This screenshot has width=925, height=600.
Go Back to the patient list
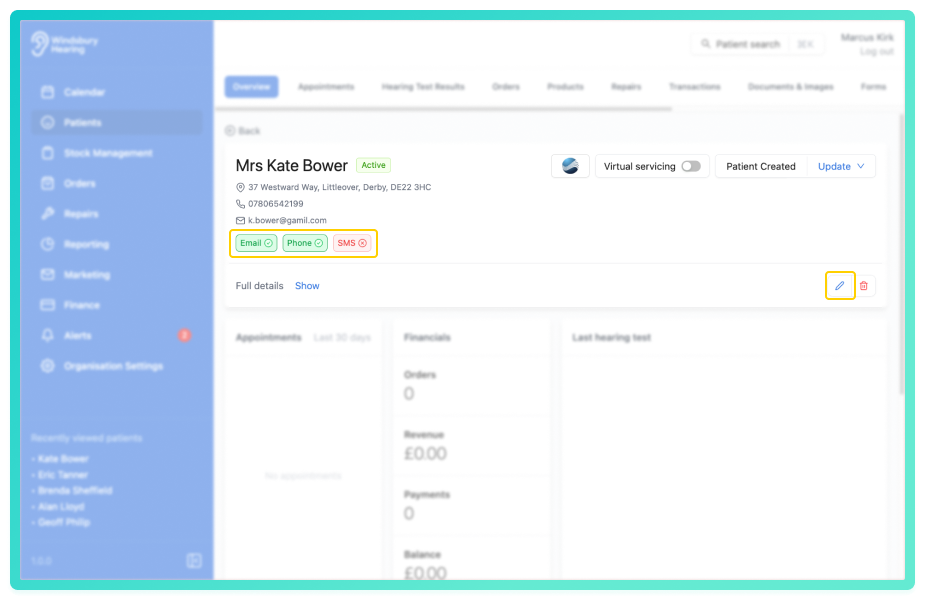tap(242, 131)
